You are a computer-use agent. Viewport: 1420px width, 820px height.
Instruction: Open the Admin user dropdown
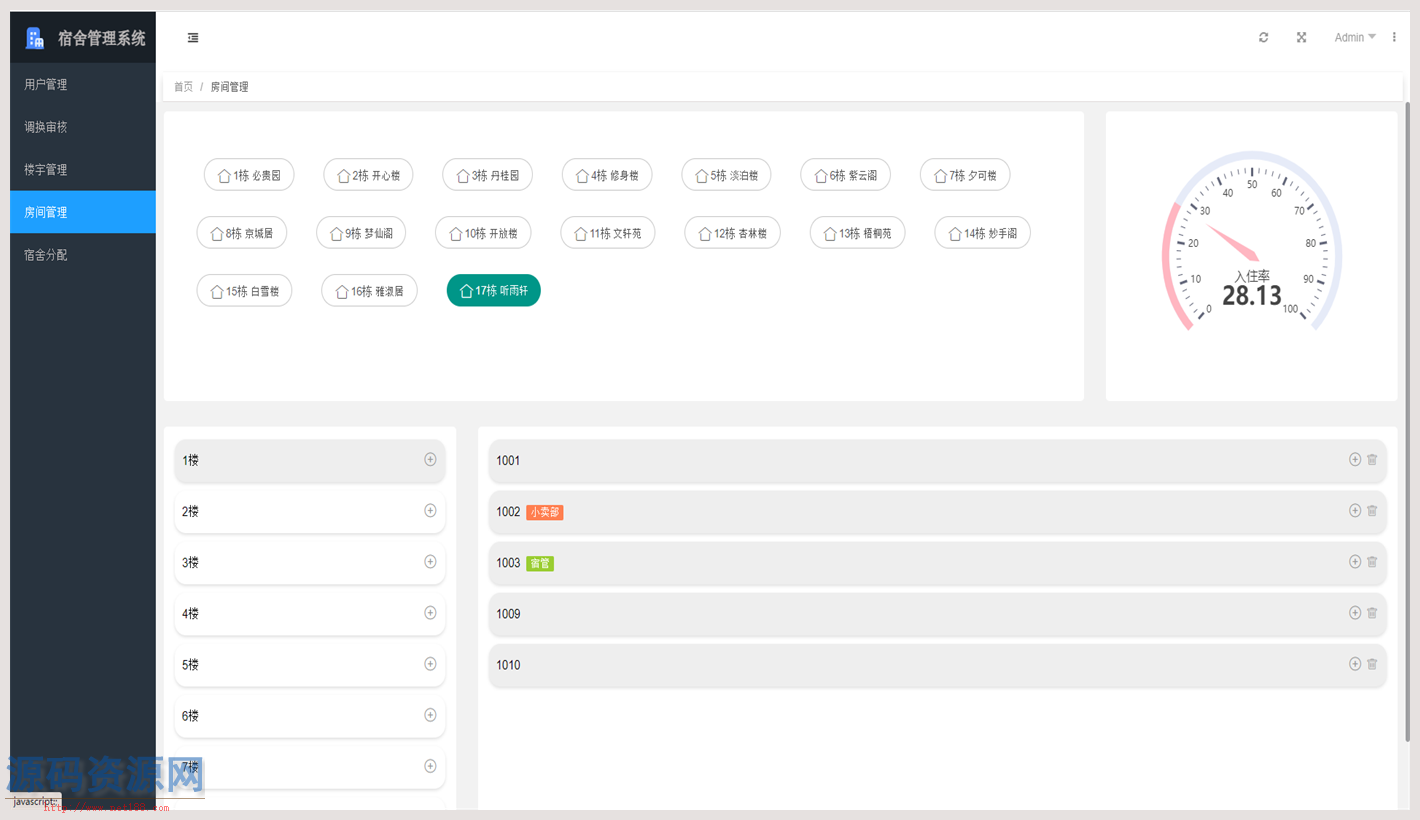pyautogui.click(x=1355, y=37)
